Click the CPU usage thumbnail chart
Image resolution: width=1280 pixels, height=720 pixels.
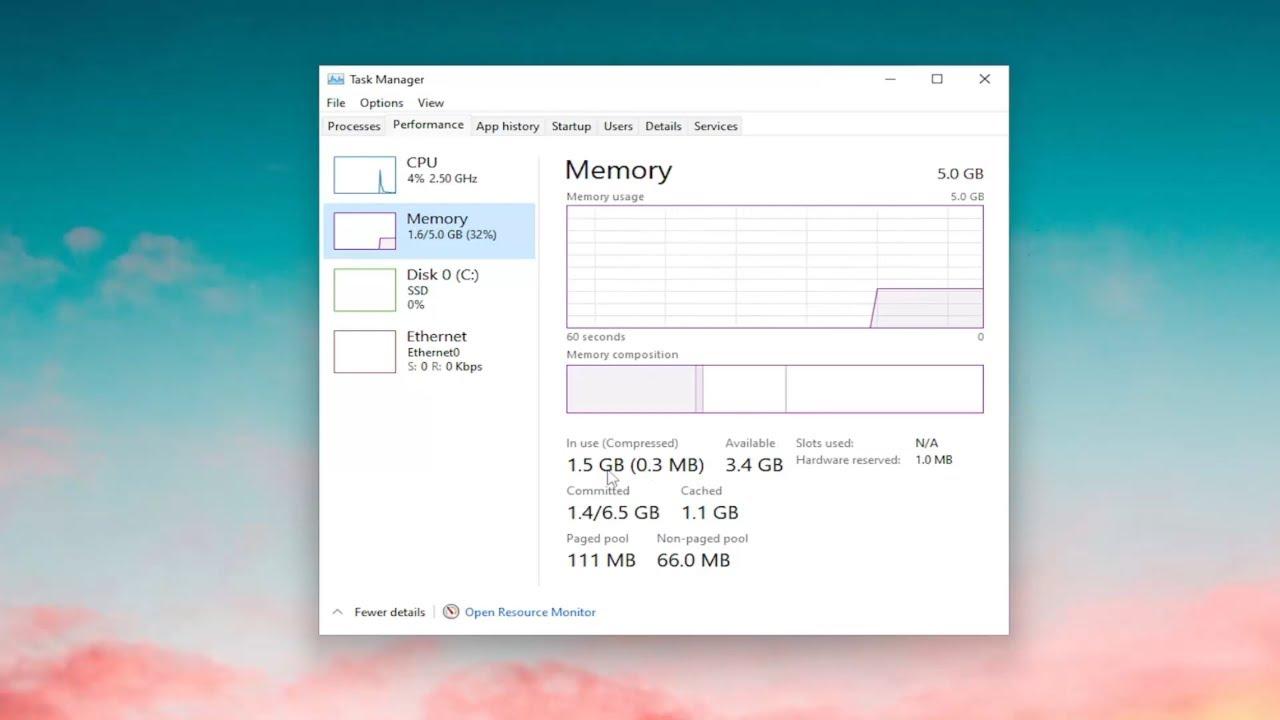(364, 174)
